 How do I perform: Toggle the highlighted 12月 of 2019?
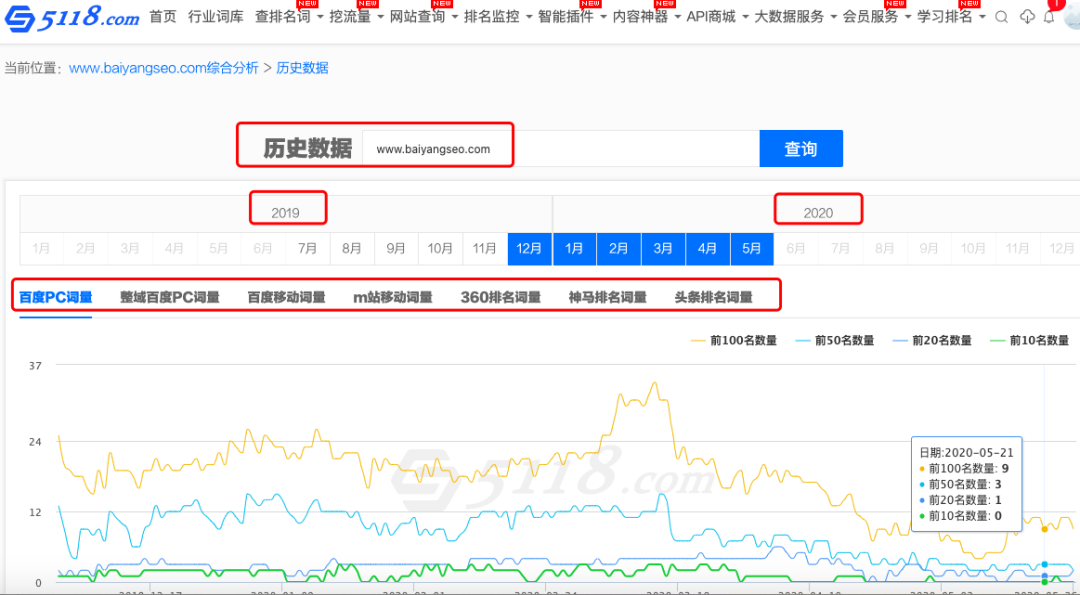pos(530,249)
